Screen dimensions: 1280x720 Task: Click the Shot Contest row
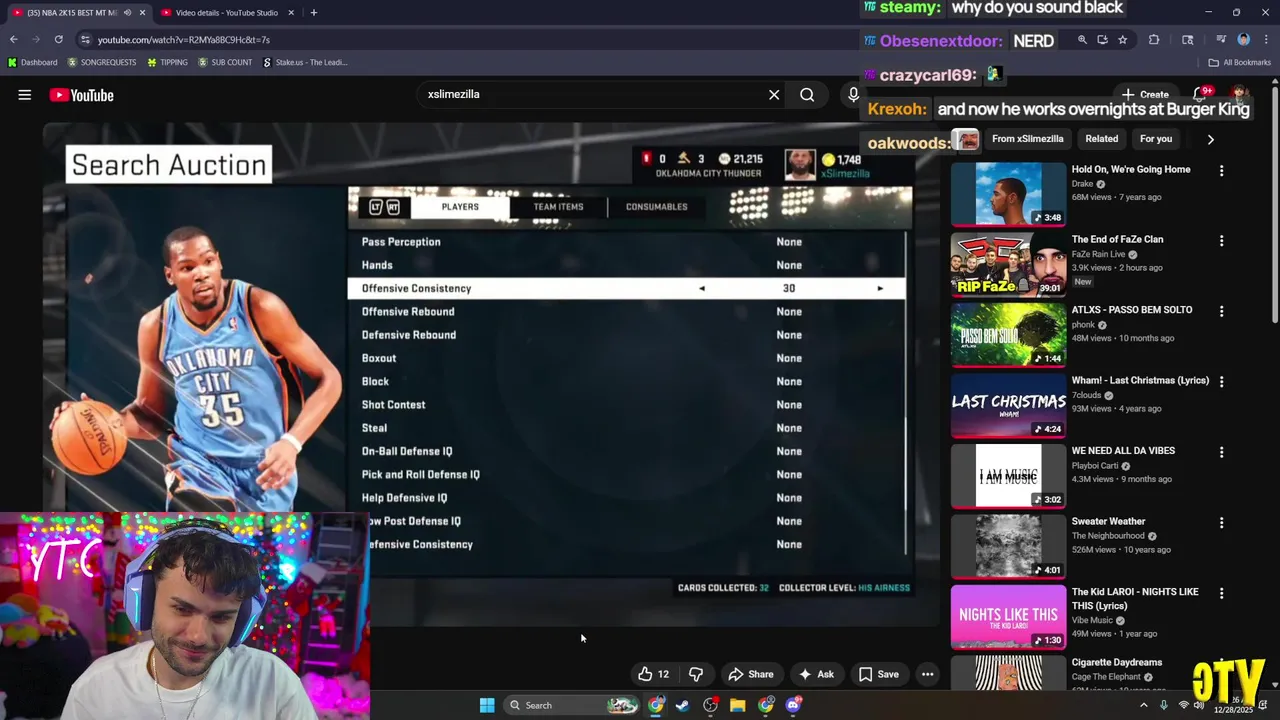[626, 405]
